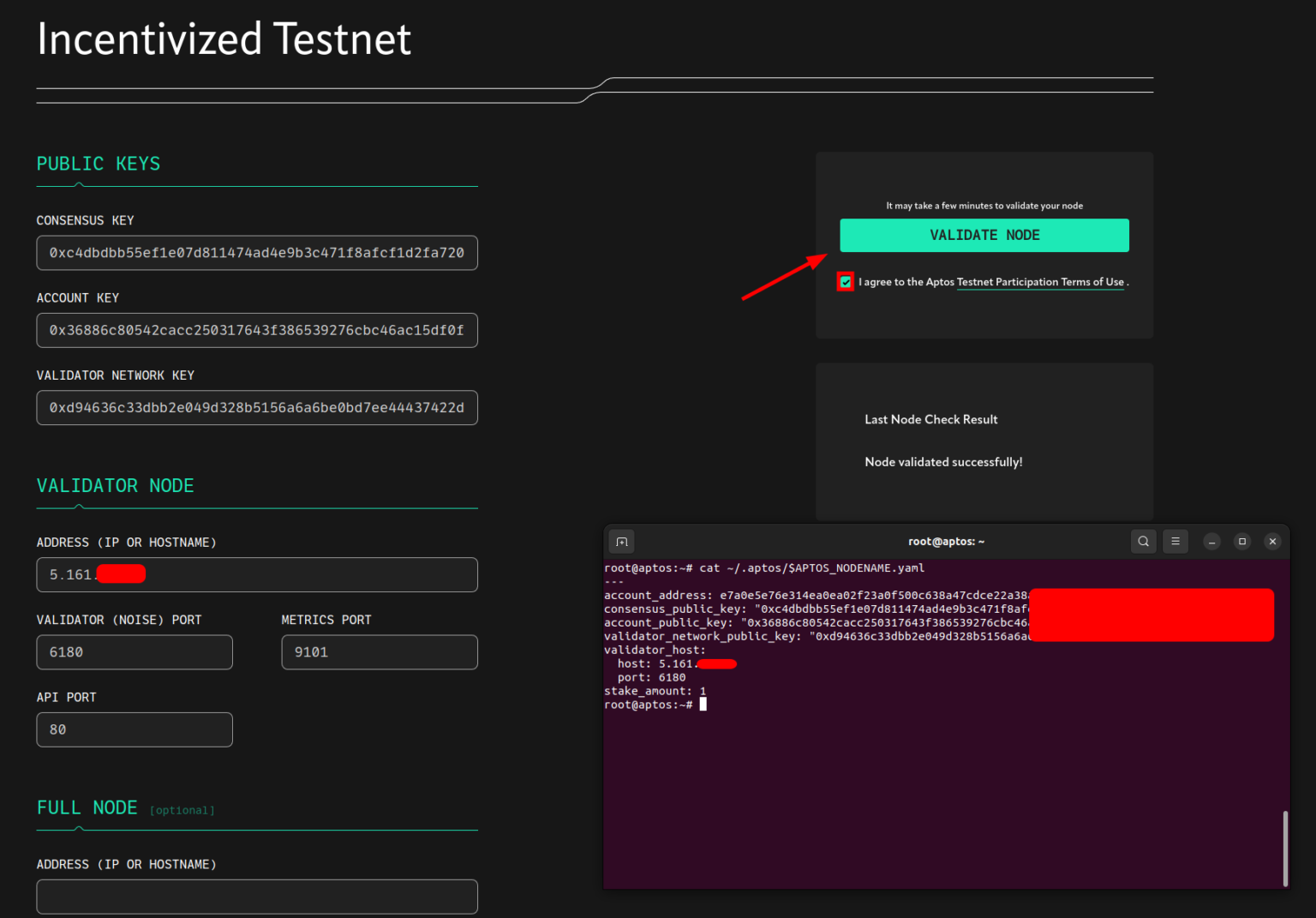Click the CONSENSUS KEY field label
This screenshot has height=918, width=1316.
pos(86,220)
